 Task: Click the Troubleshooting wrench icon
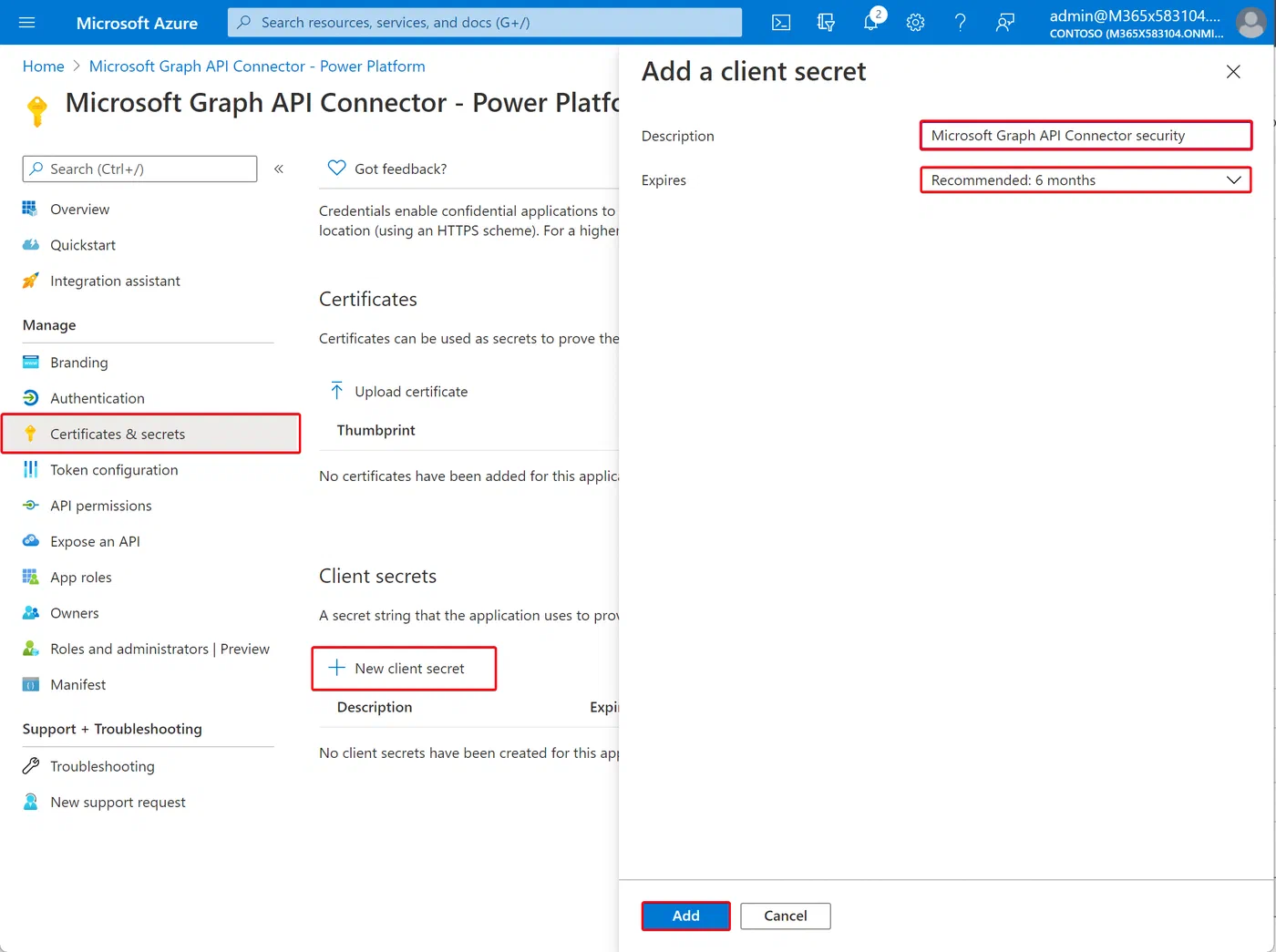coord(31,766)
